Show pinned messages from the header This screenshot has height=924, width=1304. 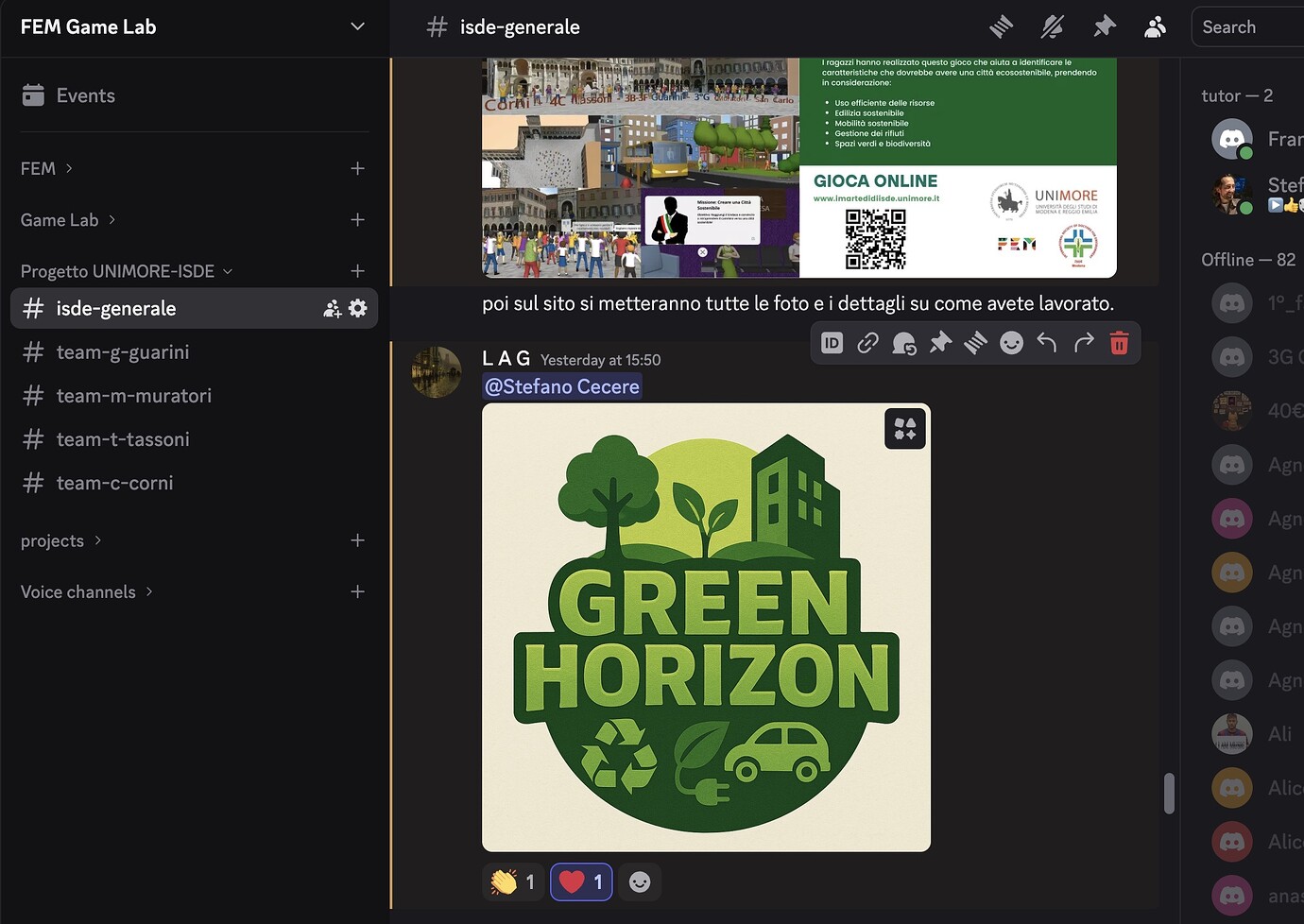pyautogui.click(x=1104, y=27)
